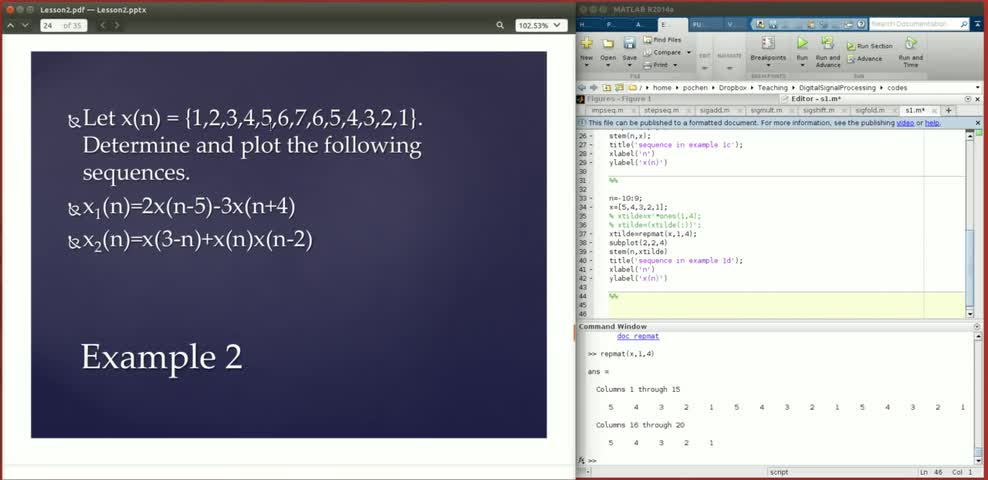Go back in PDF viewer history
The image size is (988, 480).
tap(102, 25)
